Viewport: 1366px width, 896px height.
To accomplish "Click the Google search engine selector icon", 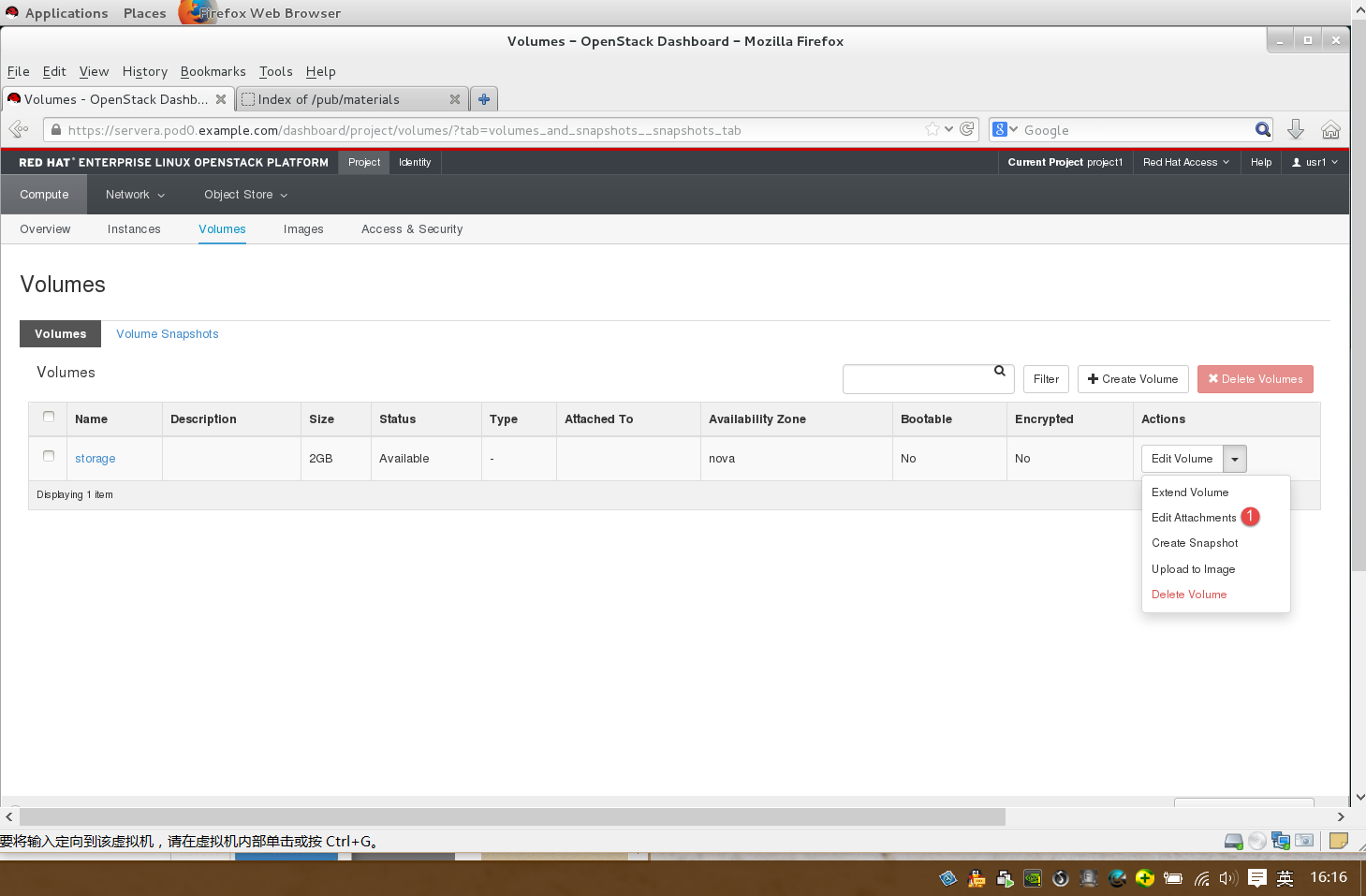I will (1006, 129).
